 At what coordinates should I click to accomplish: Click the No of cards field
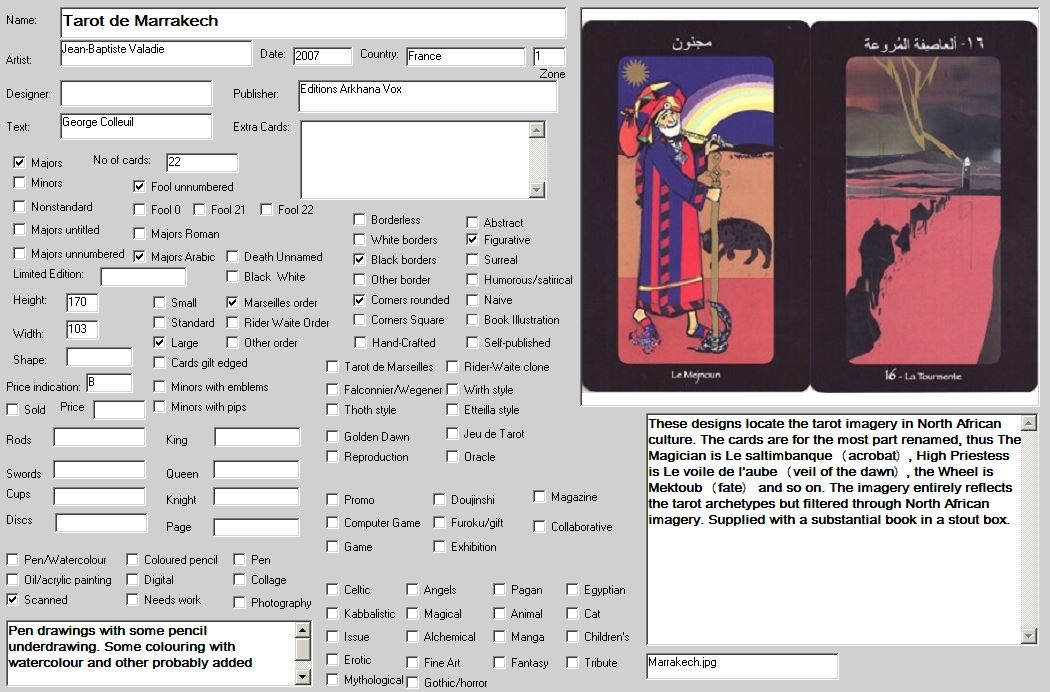coord(202,162)
